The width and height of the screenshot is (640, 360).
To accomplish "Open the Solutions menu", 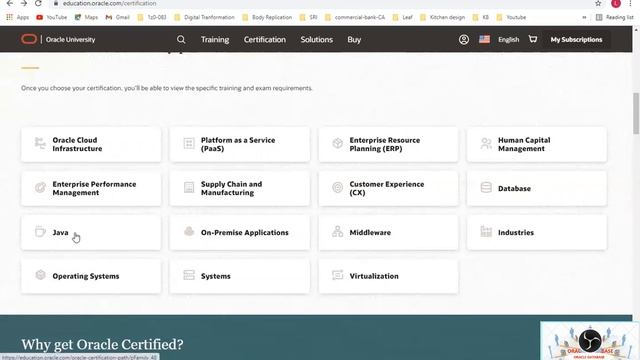I will coord(316,40).
